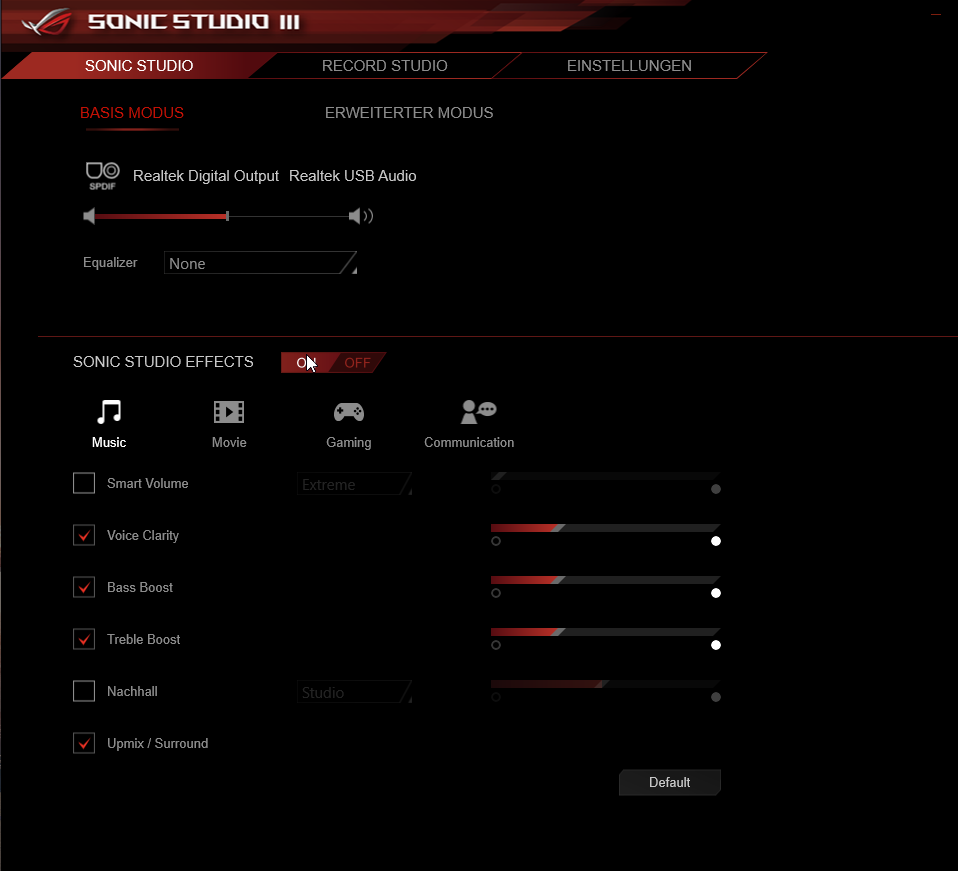Enable the Smart Volume checkbox
This screenshot has width=958, height=871.
(x=84, y=483)
